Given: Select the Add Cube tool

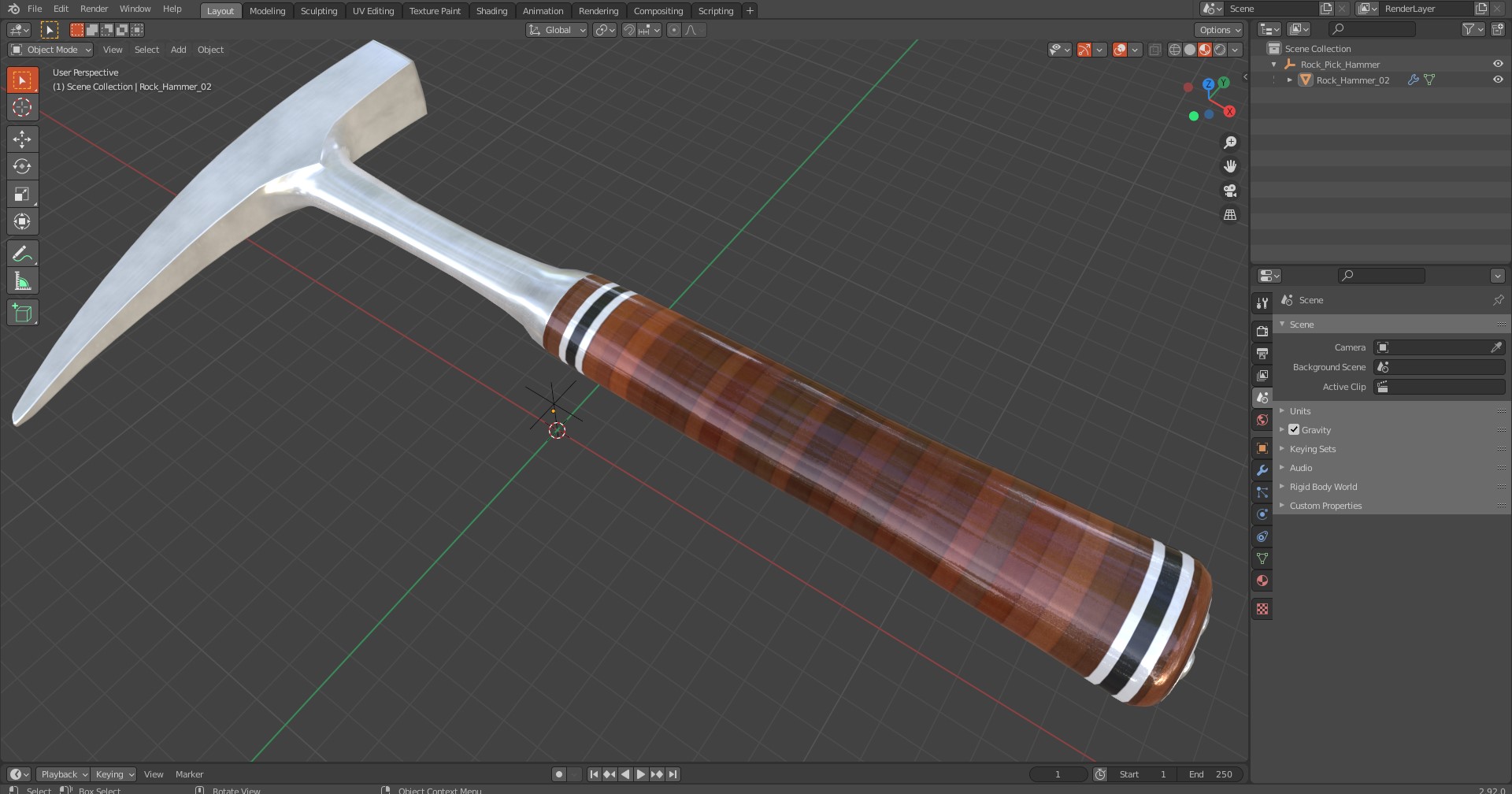Looking at the screenshot, I should tap(22, 313).
